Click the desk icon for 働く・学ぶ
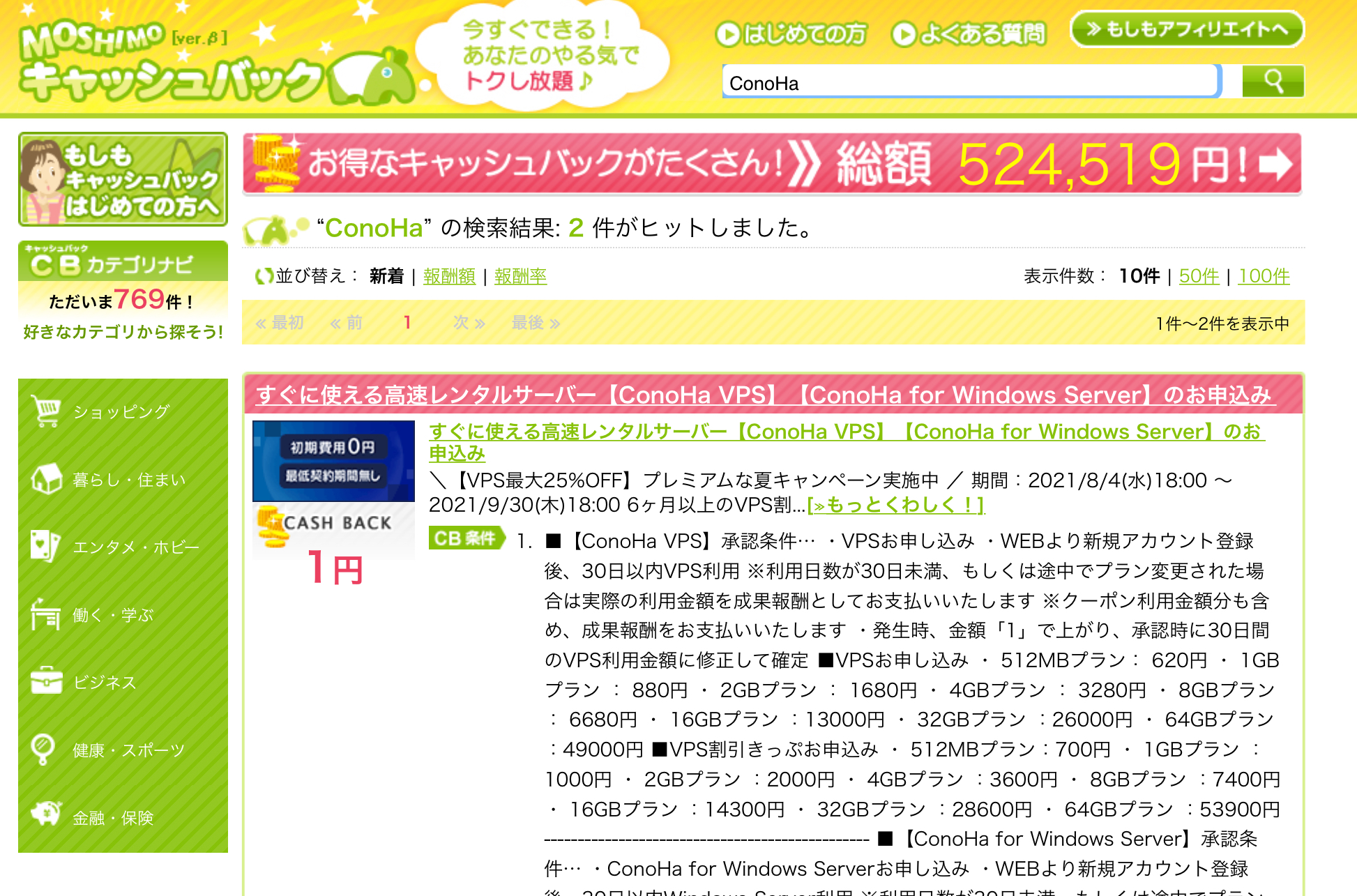Image resolution: width=1357 pixels, height=896 pixels. (46, 614)
